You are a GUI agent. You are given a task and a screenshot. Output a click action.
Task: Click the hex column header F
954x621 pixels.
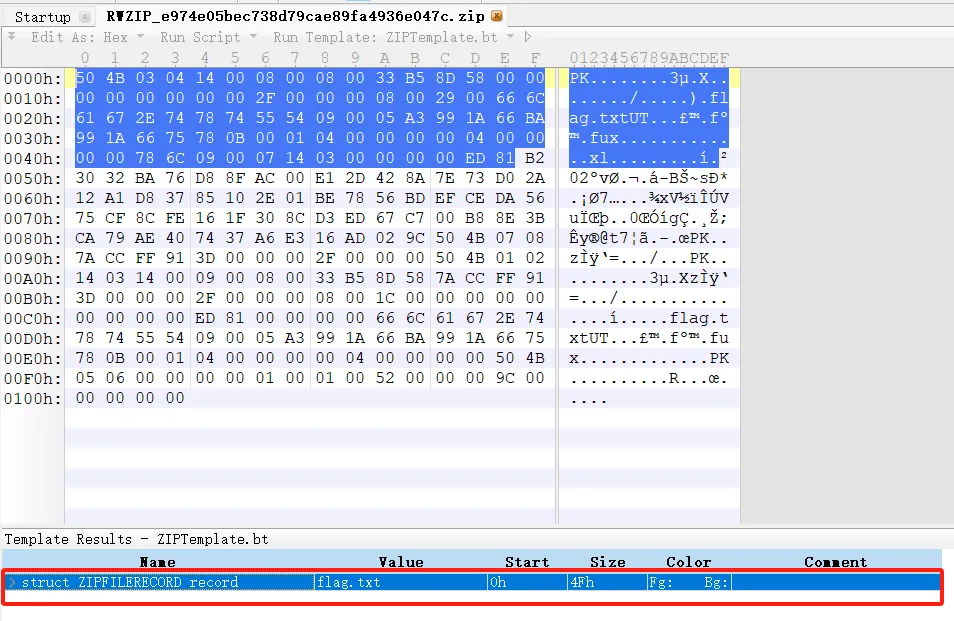coord(535,58)
